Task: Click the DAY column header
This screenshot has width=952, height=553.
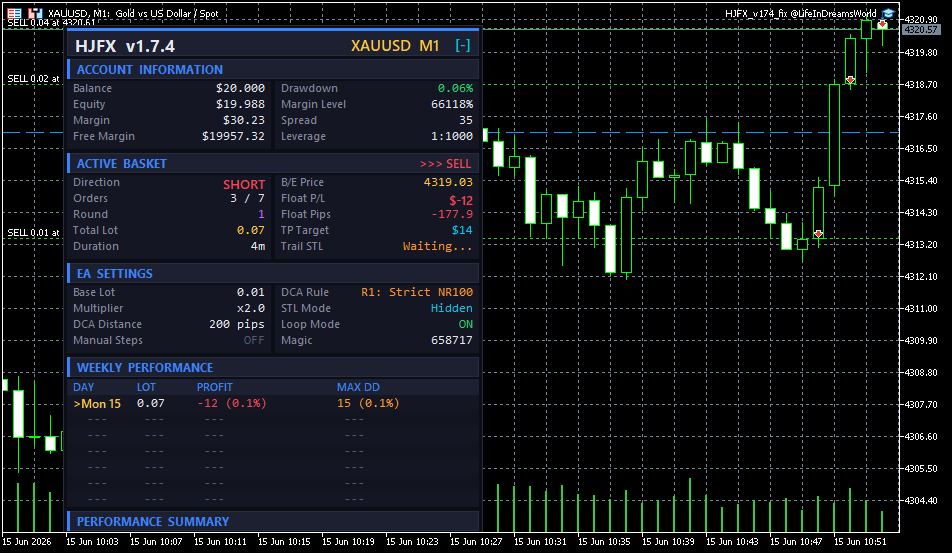Action: (84, 387)
